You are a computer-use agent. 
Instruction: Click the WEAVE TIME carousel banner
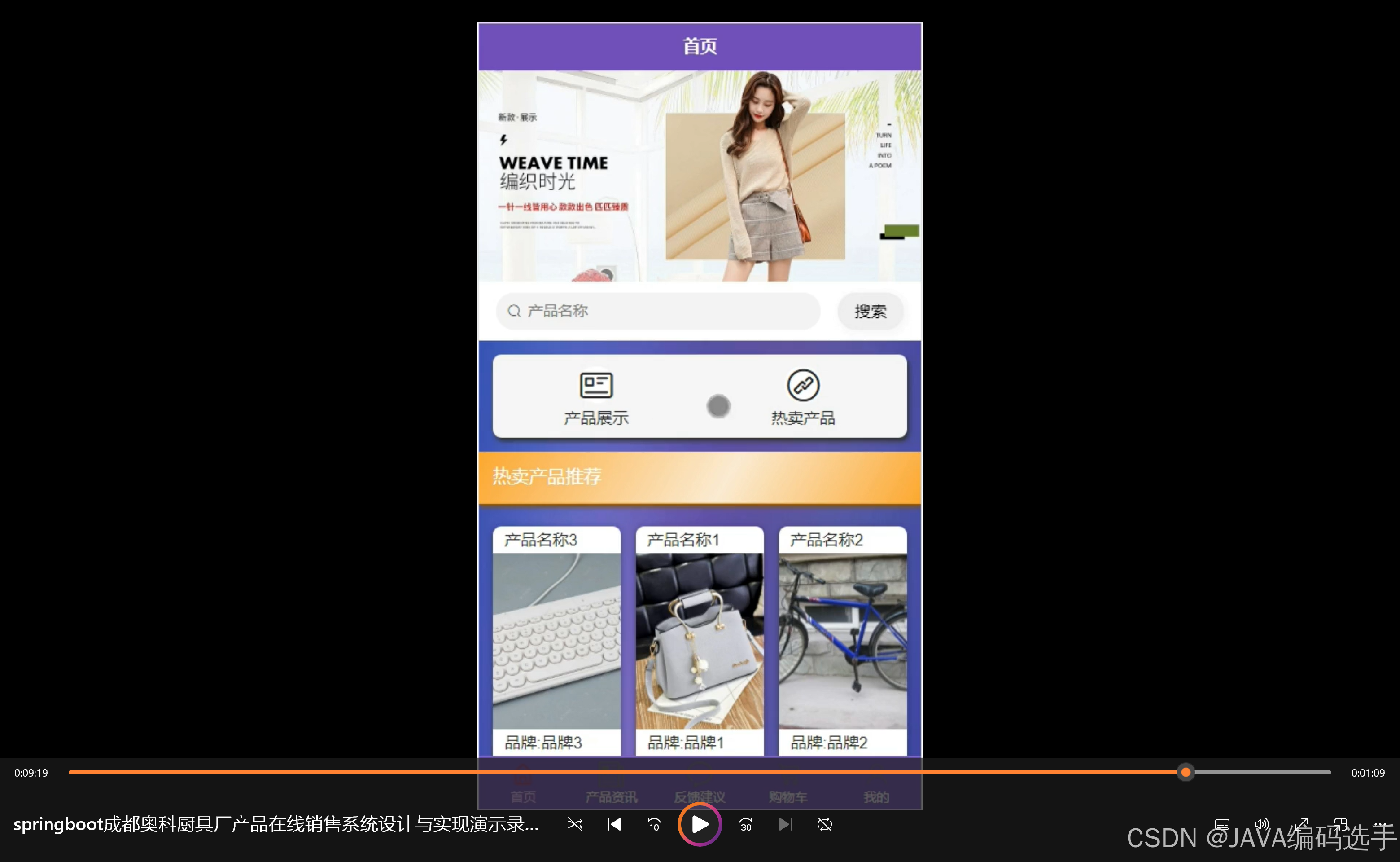point(700,176)
